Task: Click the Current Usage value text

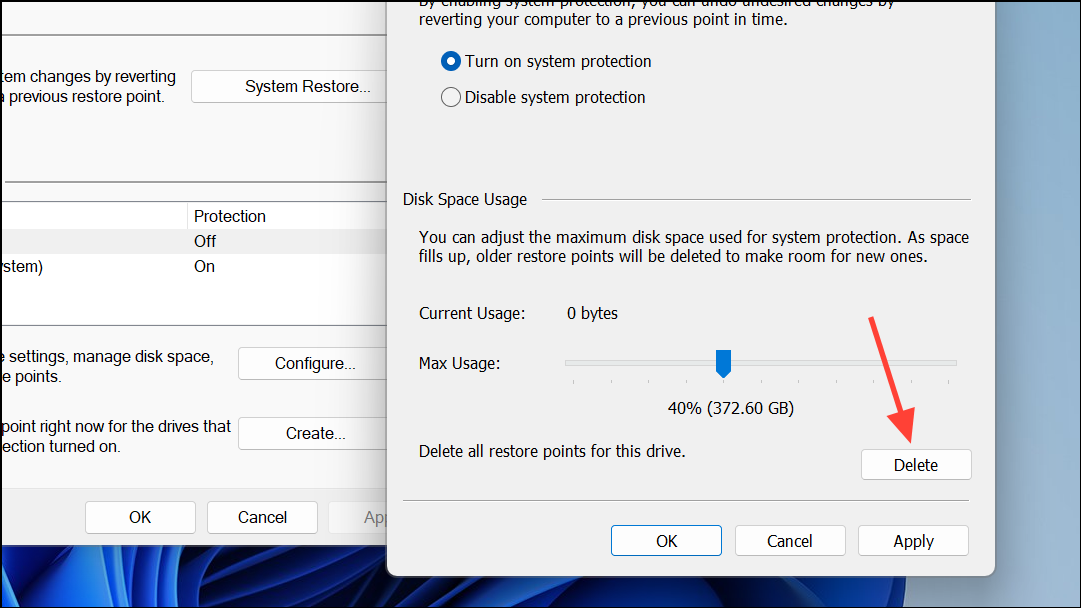Action: [x=591, y=313]
